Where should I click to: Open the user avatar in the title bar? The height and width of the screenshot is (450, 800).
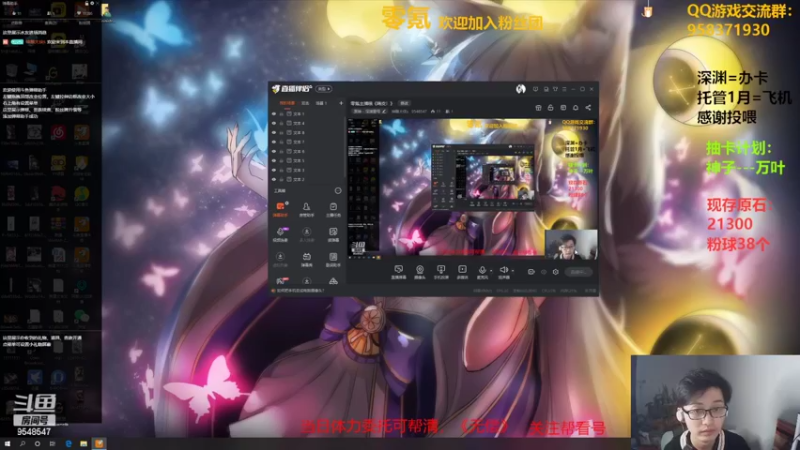pyautogui.click(x=520, y=89)
